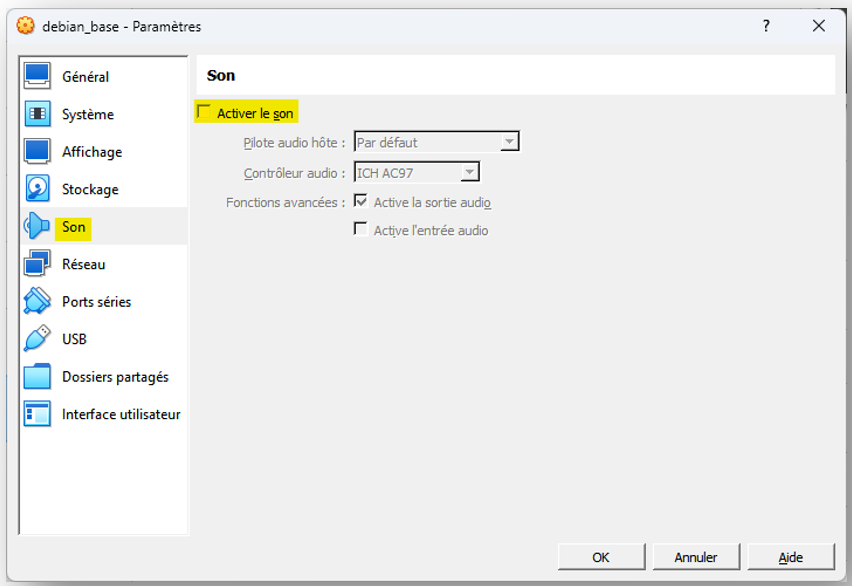
Task: Click the question mark help icon
Action: [x=766, y=26]
